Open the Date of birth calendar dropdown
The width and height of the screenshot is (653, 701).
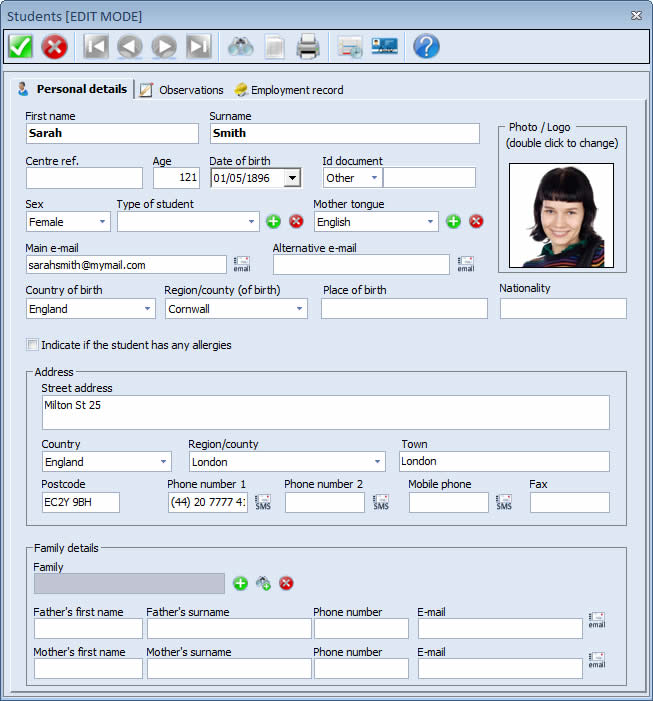click(x=292, y=178)
